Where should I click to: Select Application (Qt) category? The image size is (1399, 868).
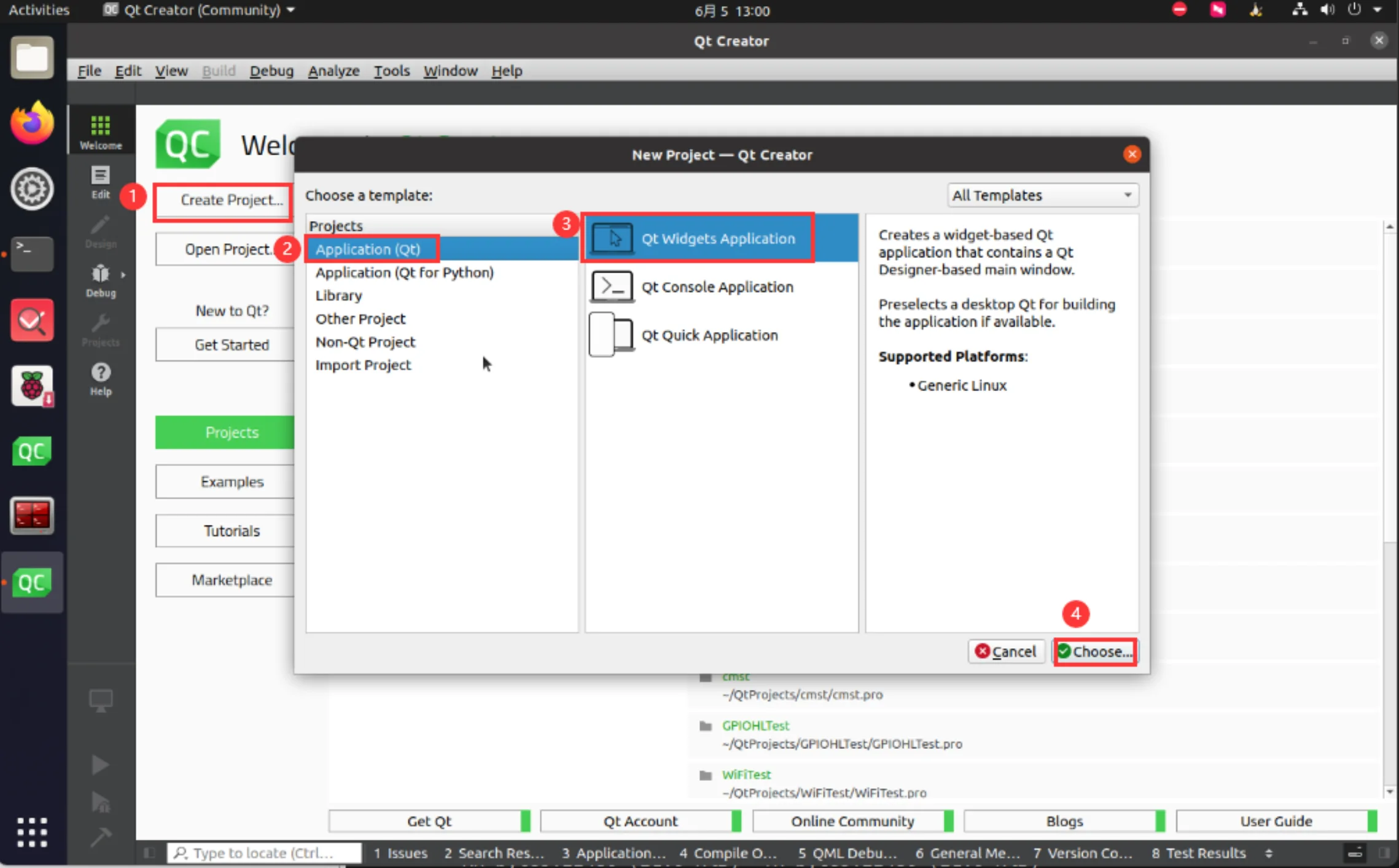[x=442, y=249]
